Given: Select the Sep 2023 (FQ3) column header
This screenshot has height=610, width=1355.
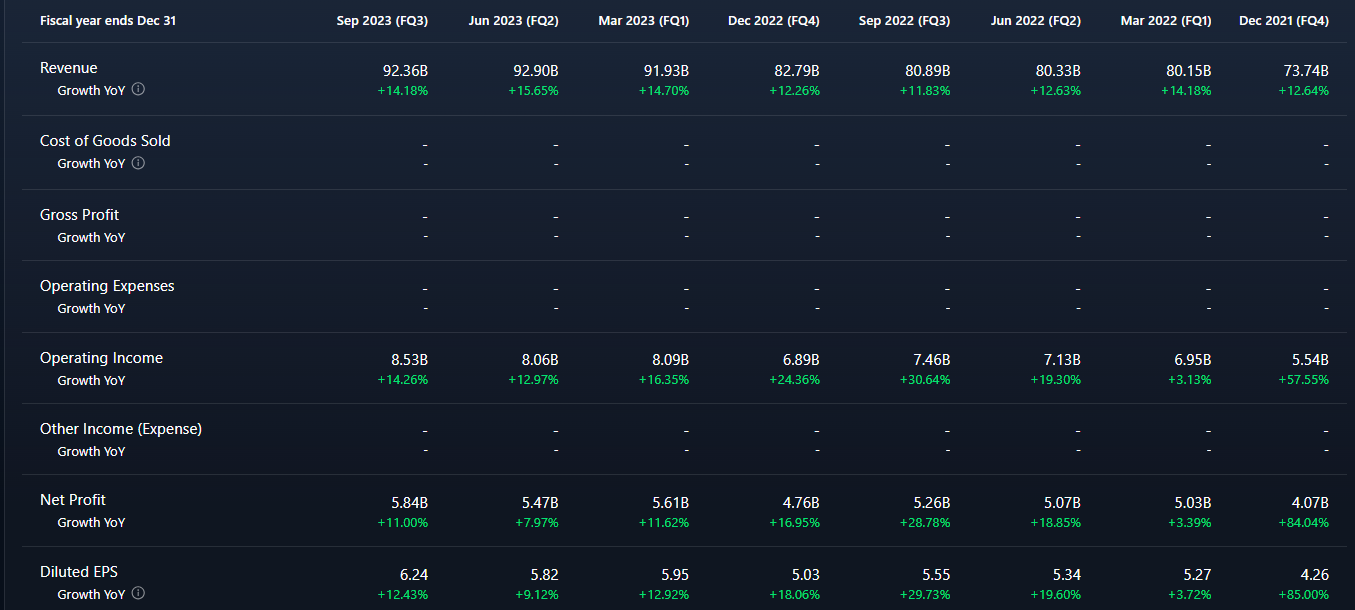Looking at the screenshot, I should (382, 21).
